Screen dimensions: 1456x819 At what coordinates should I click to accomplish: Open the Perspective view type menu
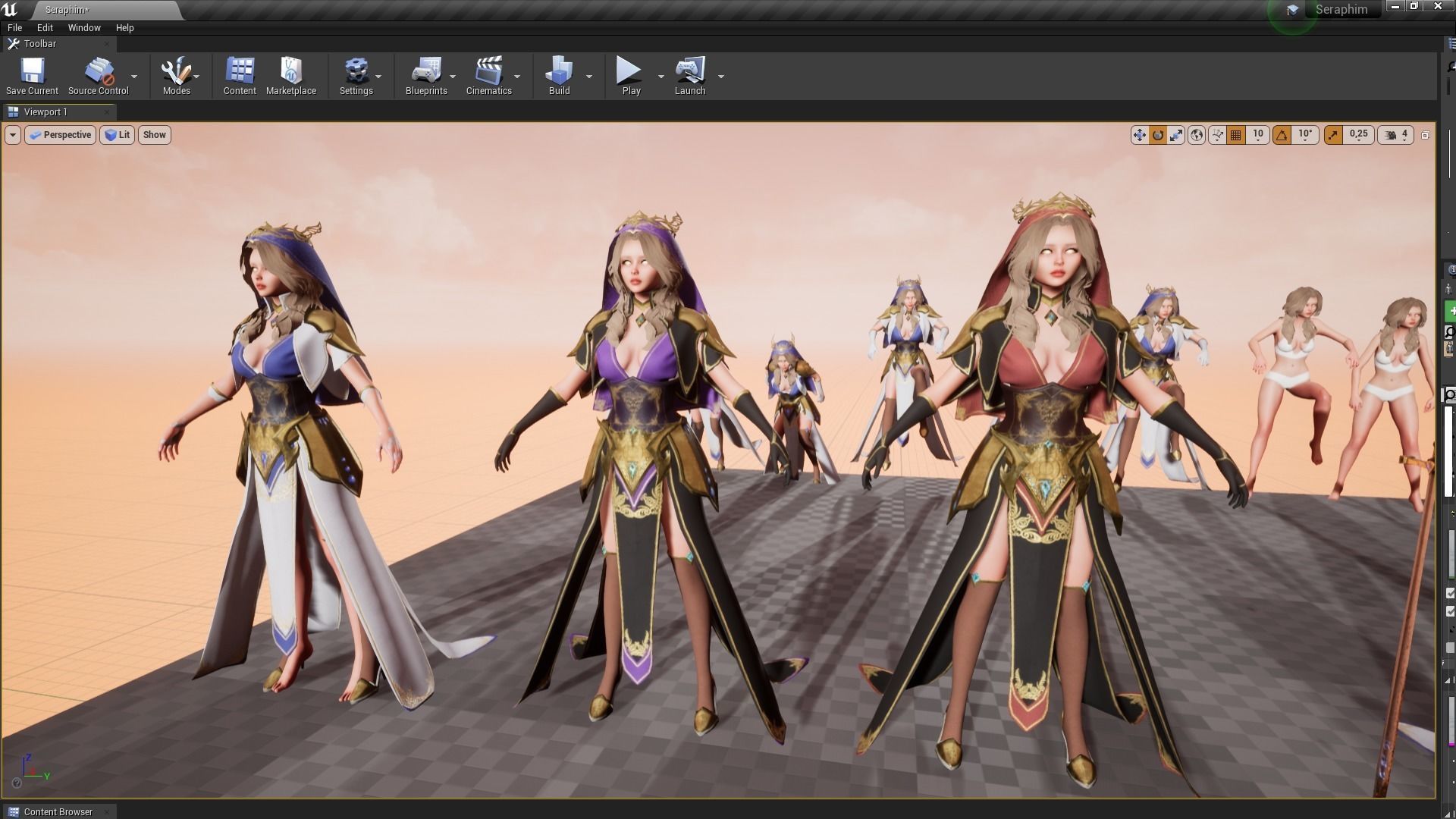click(x=60, y=135)
